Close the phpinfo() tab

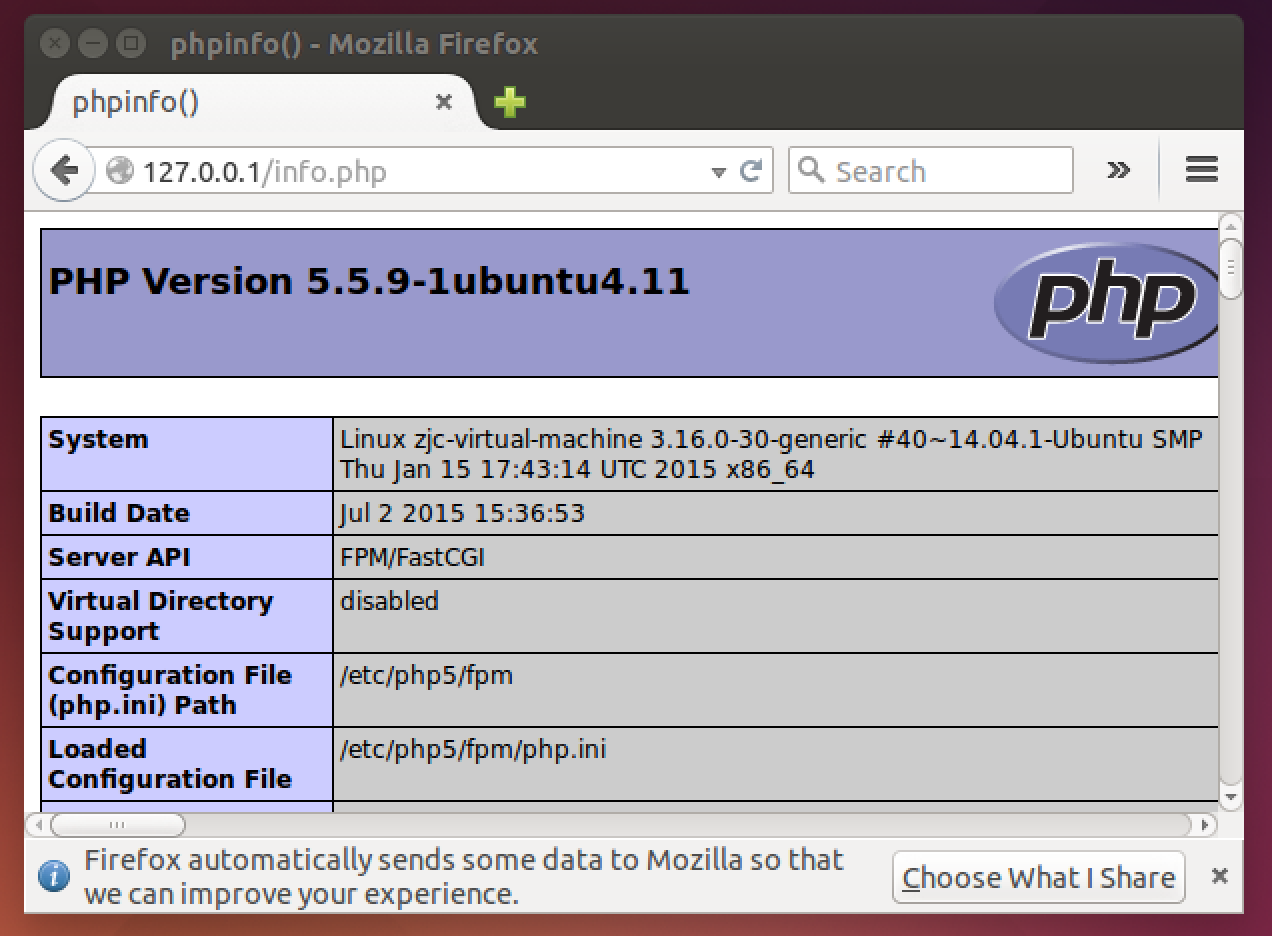pyautogui.click(x=444, y=102)
